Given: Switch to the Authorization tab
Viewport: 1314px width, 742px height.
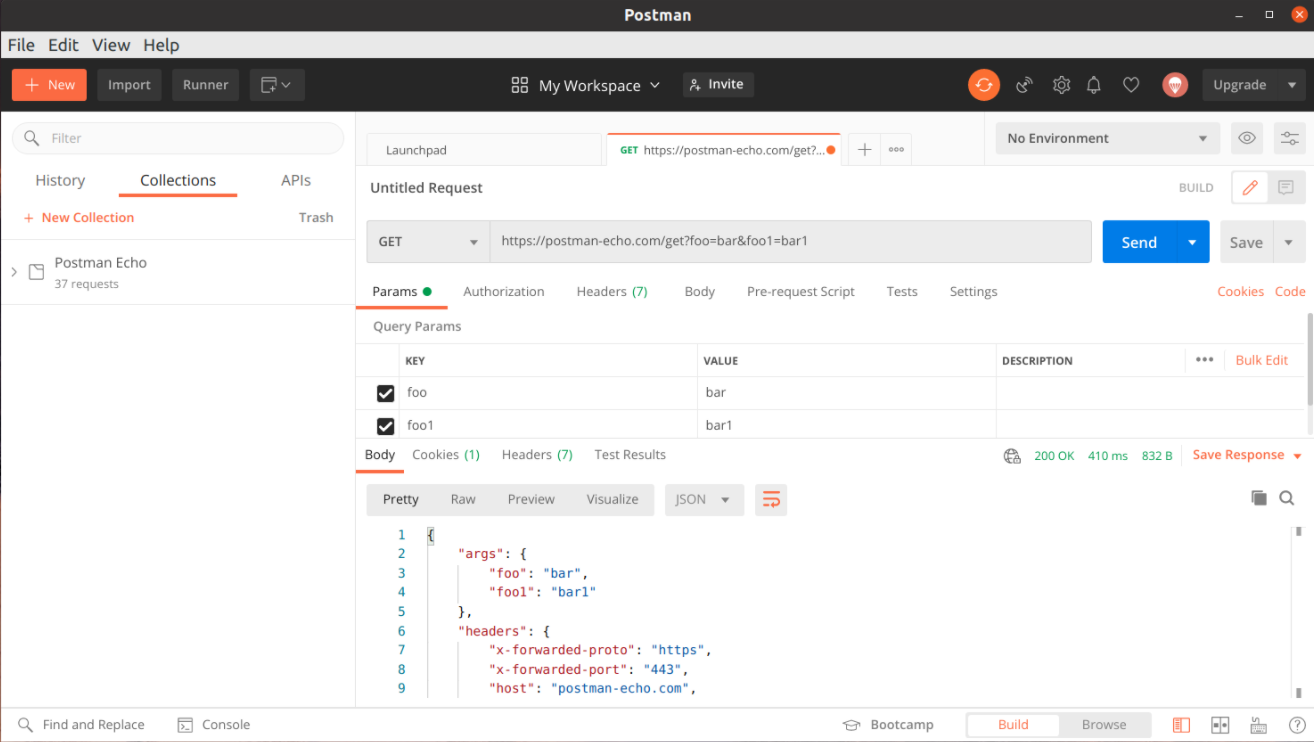Looking at the screenshot, I should pos(503,292).
